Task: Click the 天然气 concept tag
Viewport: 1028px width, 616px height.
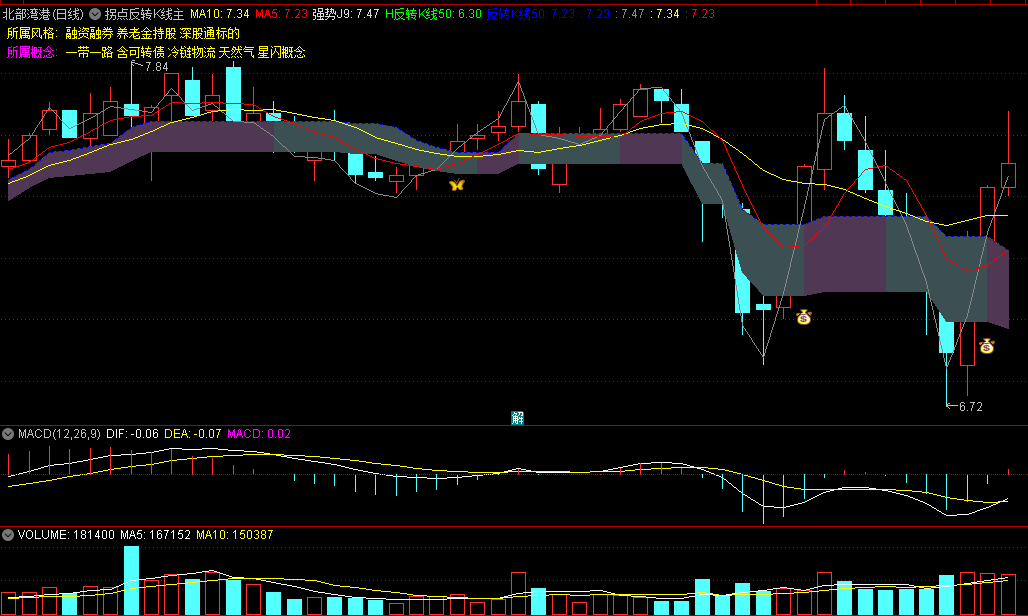Action: [x=236, y=52]
